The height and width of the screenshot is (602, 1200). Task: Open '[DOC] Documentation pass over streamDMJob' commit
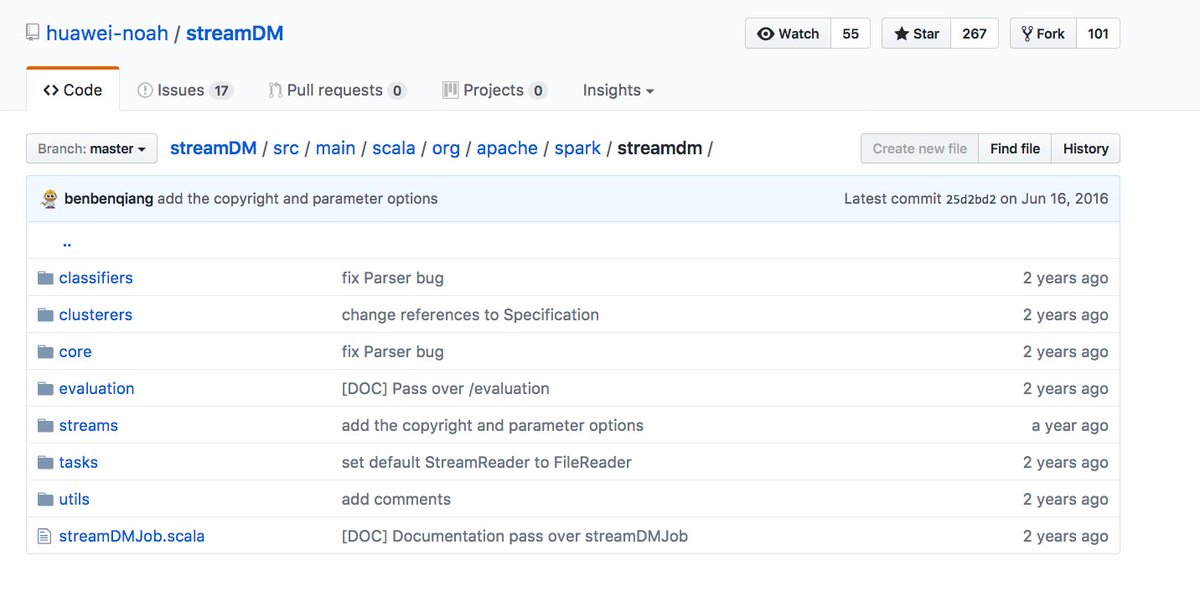coord(515,537)
